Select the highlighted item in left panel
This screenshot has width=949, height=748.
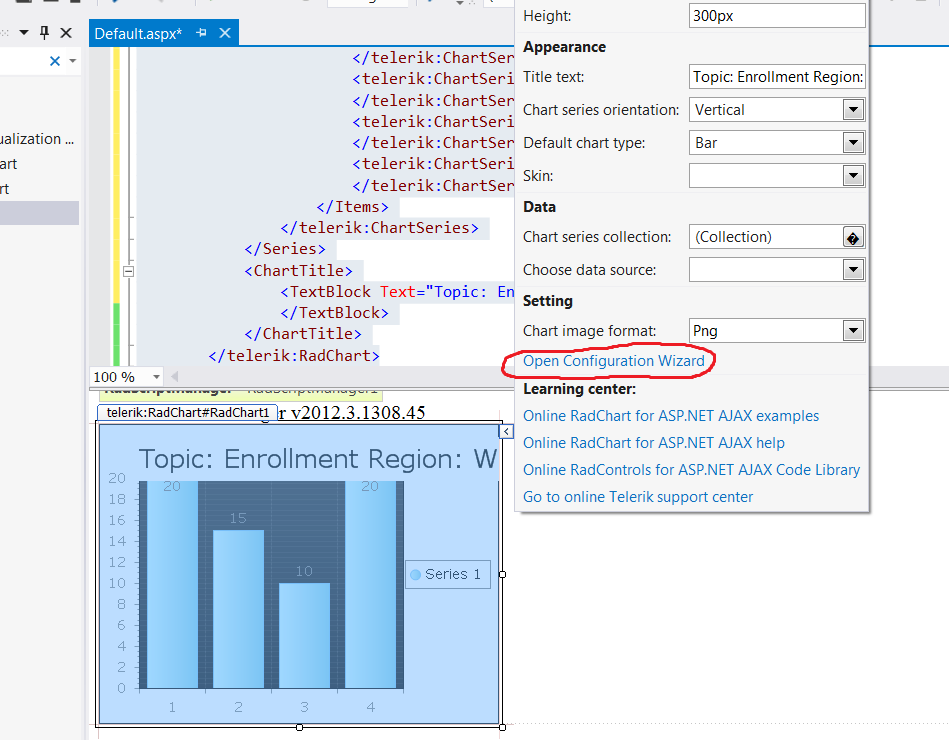coord(39,213)
